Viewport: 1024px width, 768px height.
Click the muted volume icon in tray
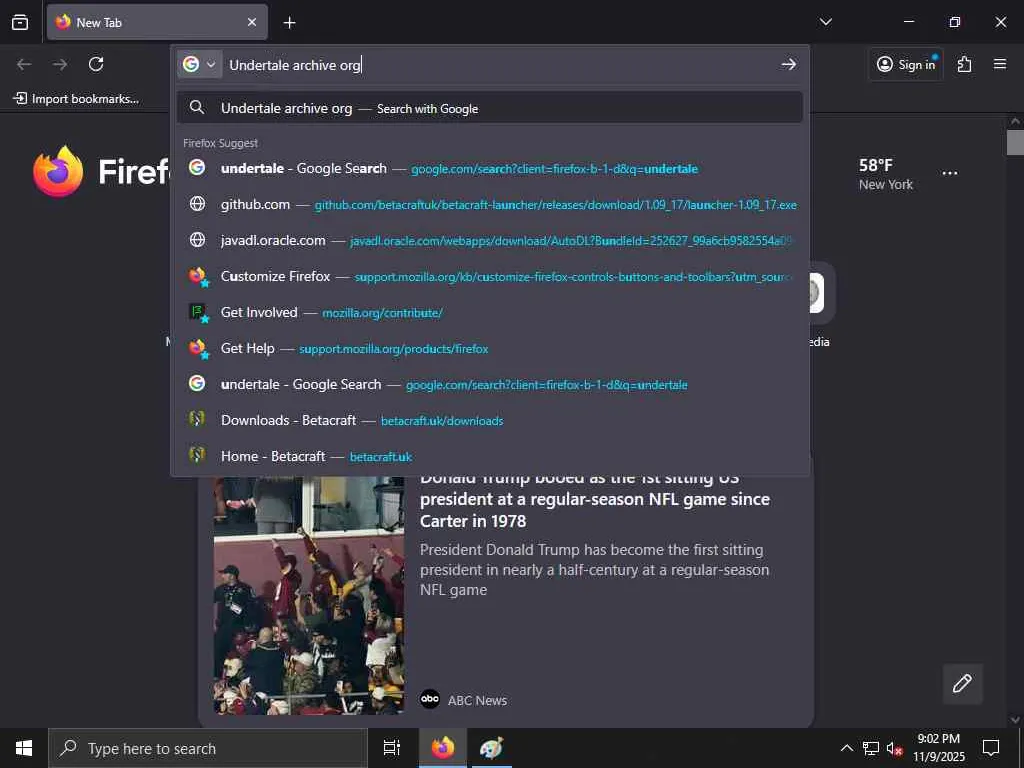[x=894, y=749]
